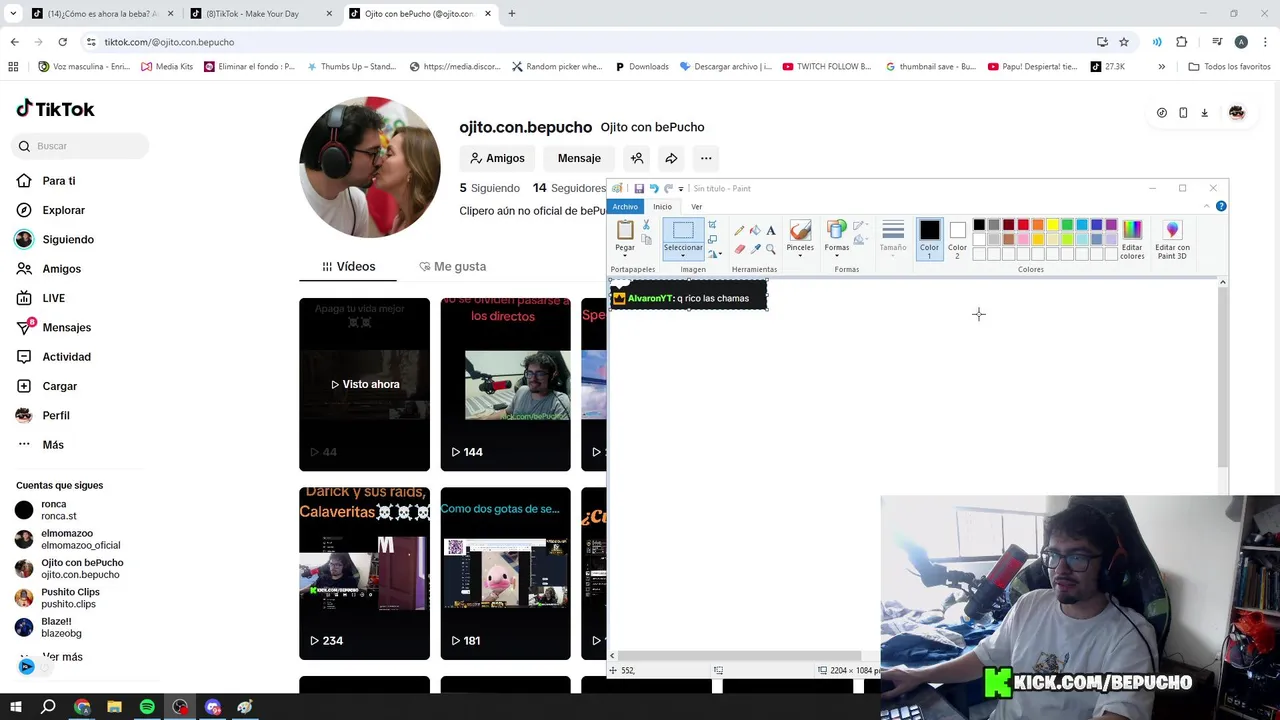Click the download app icon in TikTok header
This screenshot has width=1280, height=720.
(x=1204, y=113)
